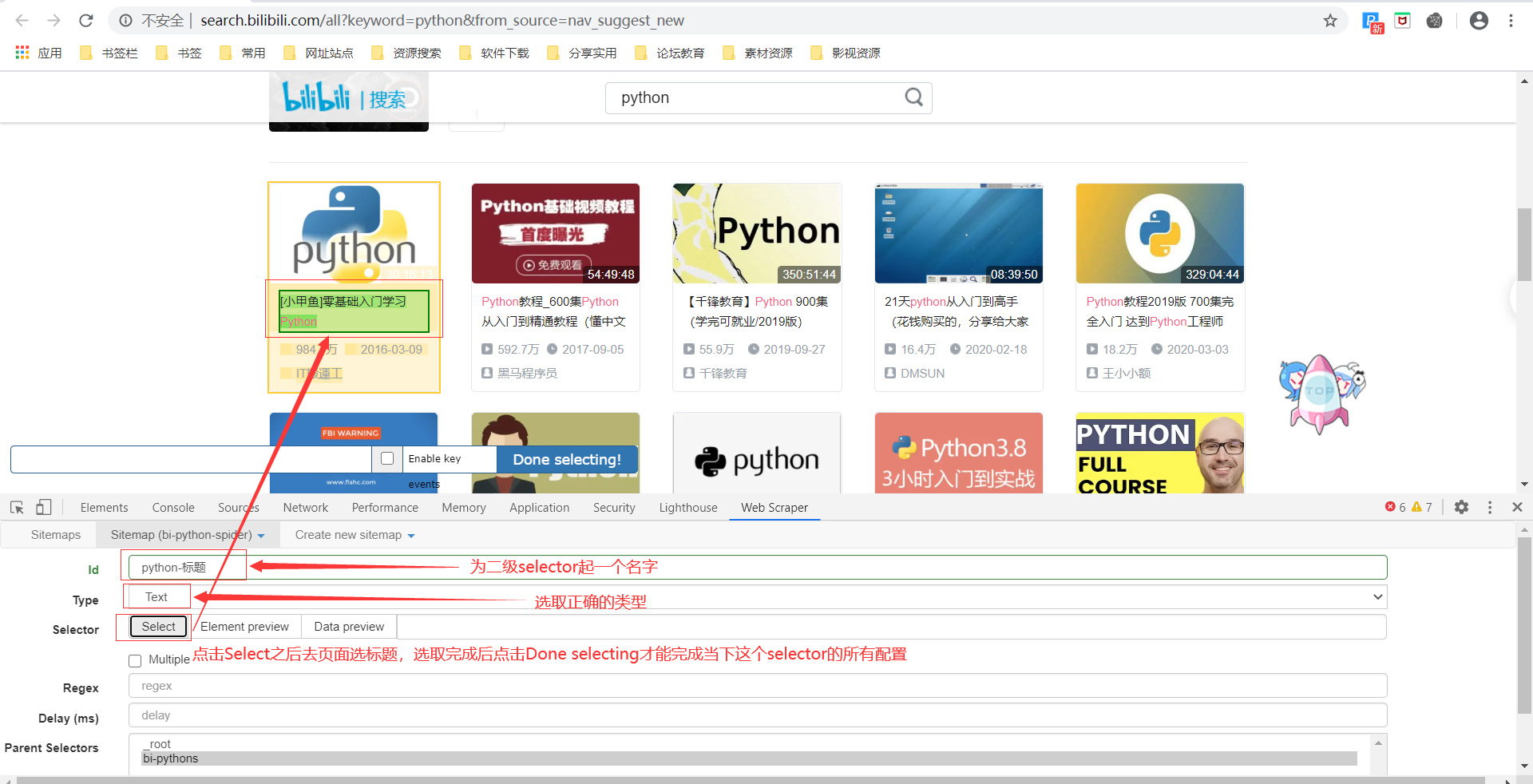Toggle the Enable key checkbox

(387, 458)
